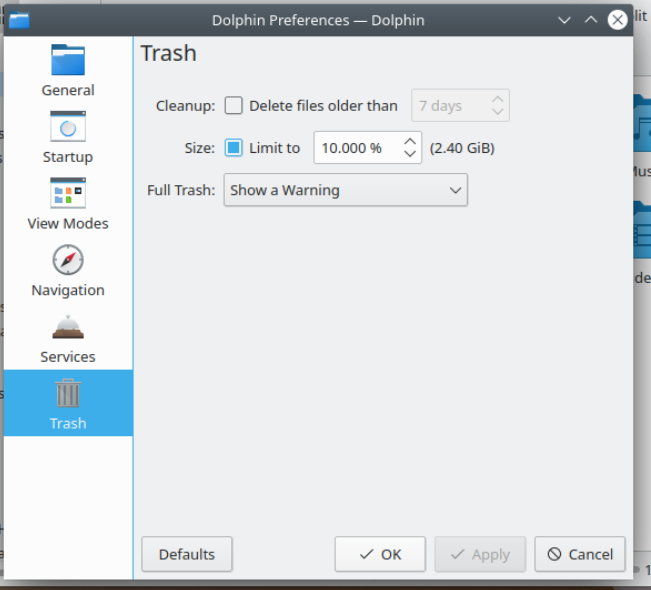Click the Cancel button
651x590 pixels.
[x=580, y=554]
